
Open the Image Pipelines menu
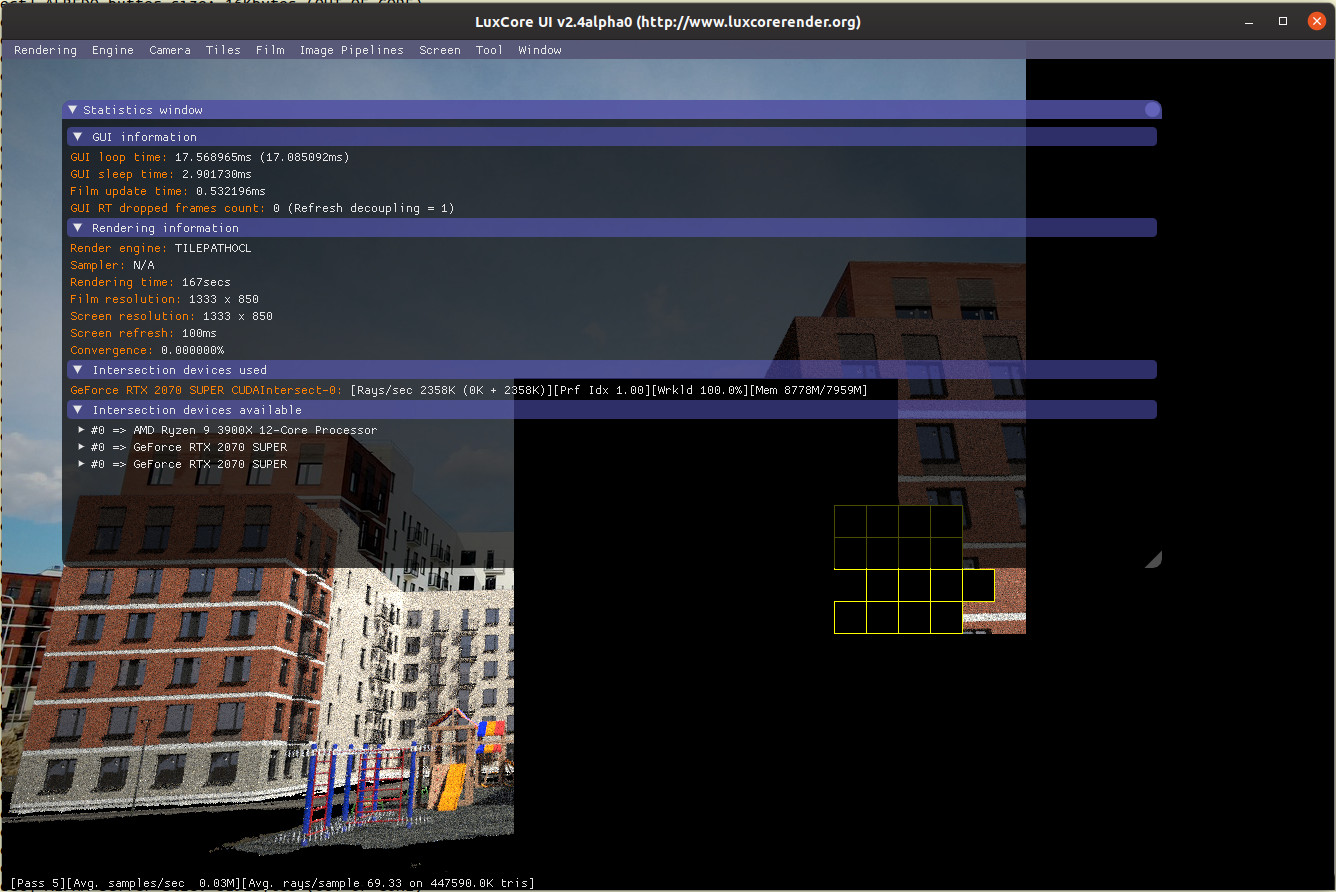(x=352, y=49)
